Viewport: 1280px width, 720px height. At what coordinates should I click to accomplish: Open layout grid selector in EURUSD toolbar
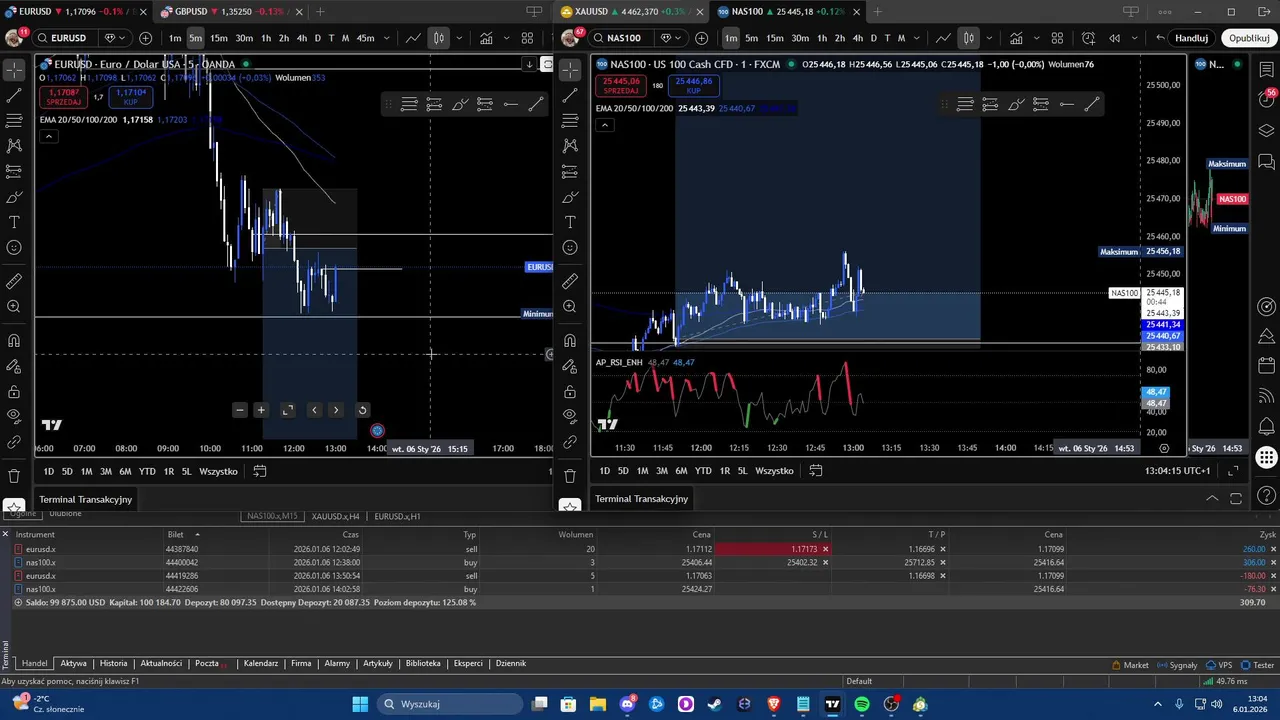coord(527,38)
